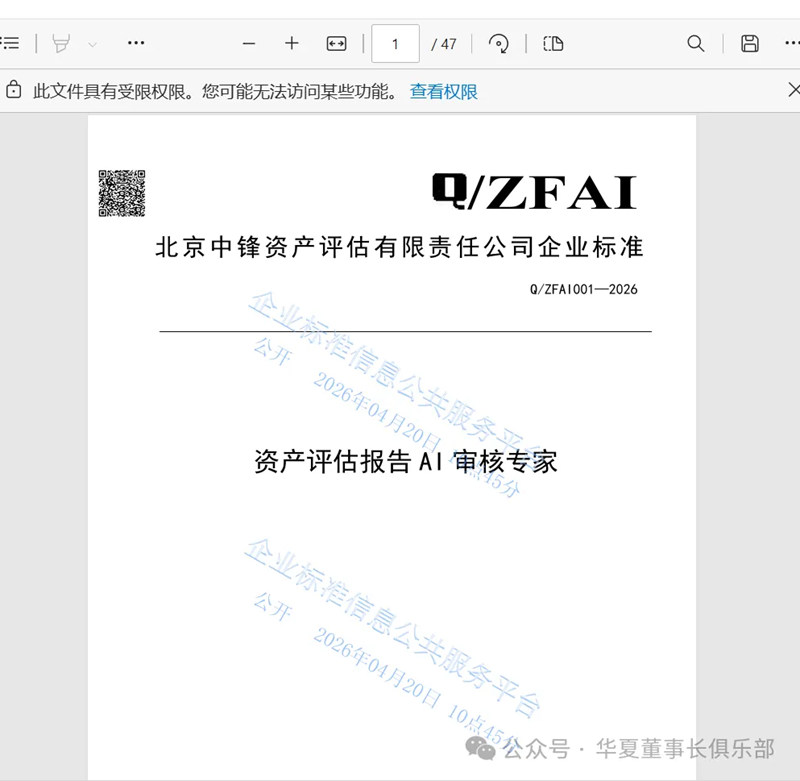Screen dimensions: 800x781
Task: Toggle the page view layout
Action: pyautogui.click(x=553, y=43)
